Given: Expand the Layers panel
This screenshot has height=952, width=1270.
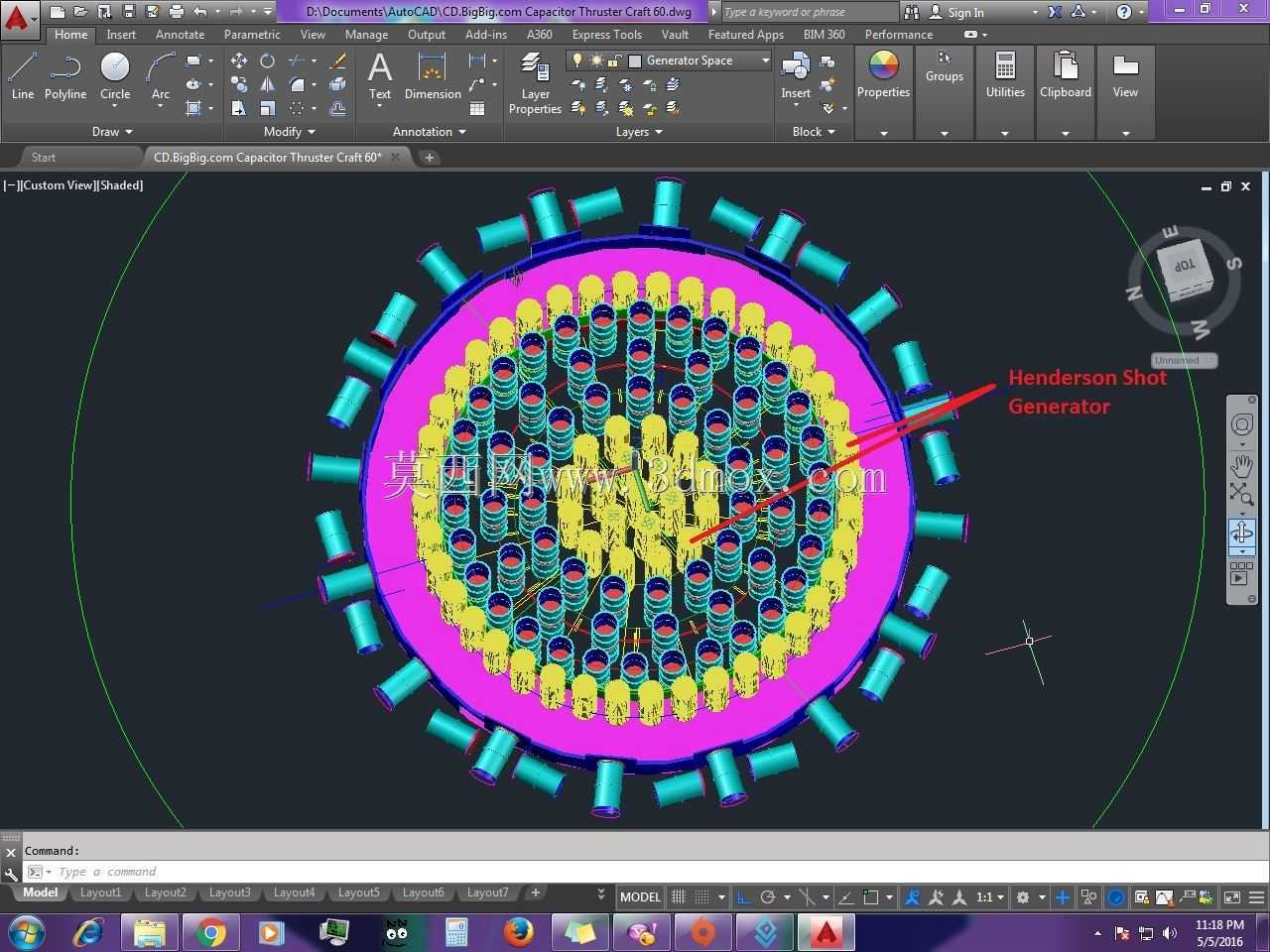Looking at the screenshot, I should click(x=639, y=132).
